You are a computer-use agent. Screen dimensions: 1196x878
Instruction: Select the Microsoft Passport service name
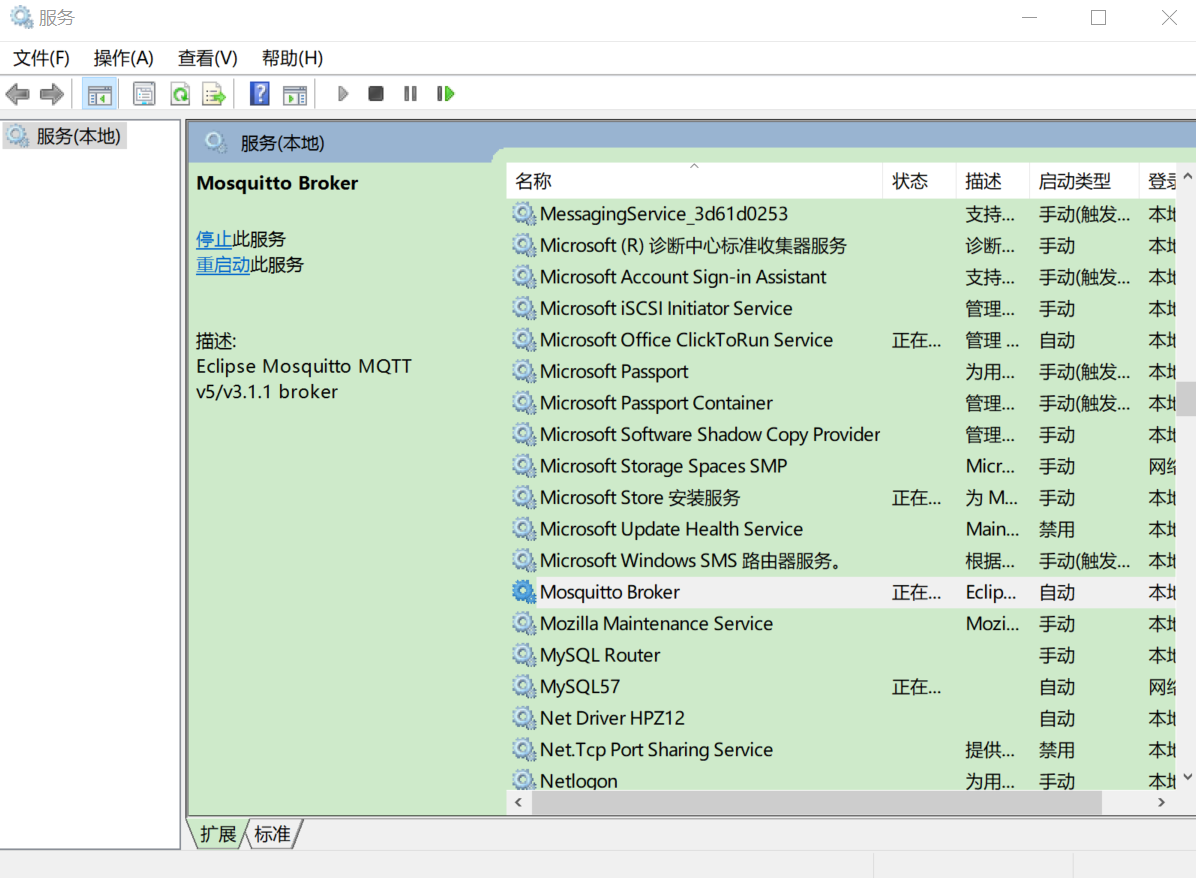[614, 371]
